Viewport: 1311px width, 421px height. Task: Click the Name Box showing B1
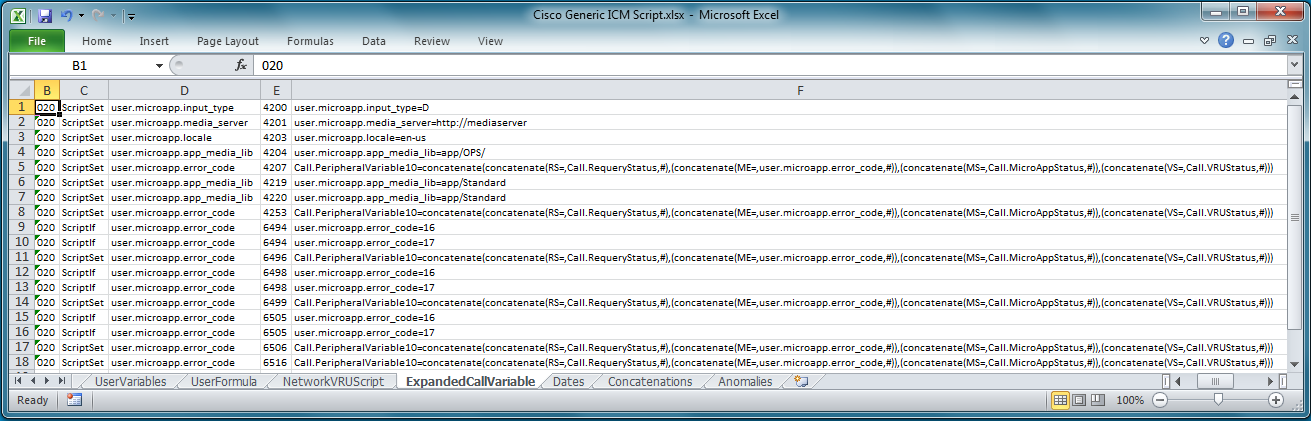click(x=80, y=65)
